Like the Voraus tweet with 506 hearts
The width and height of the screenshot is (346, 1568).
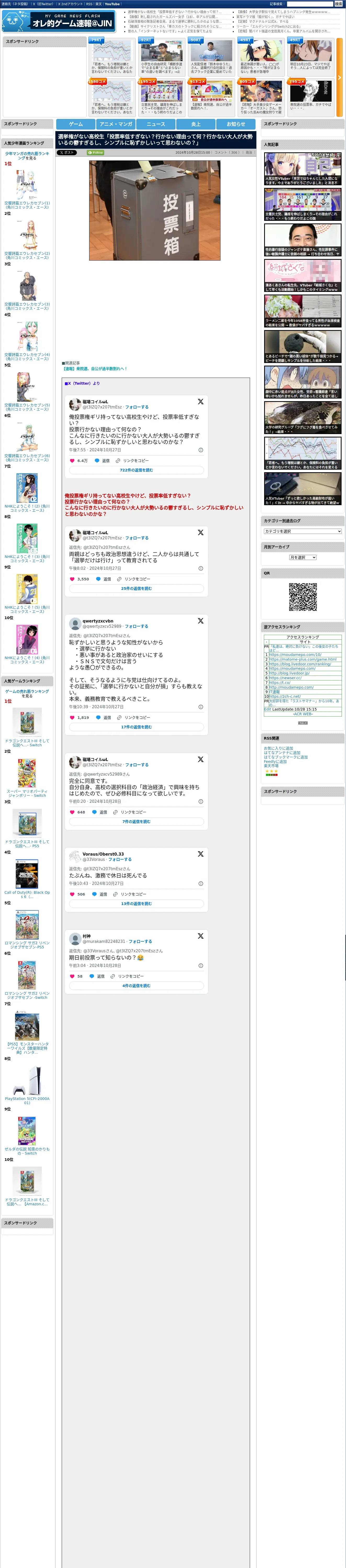click(72, 894)
